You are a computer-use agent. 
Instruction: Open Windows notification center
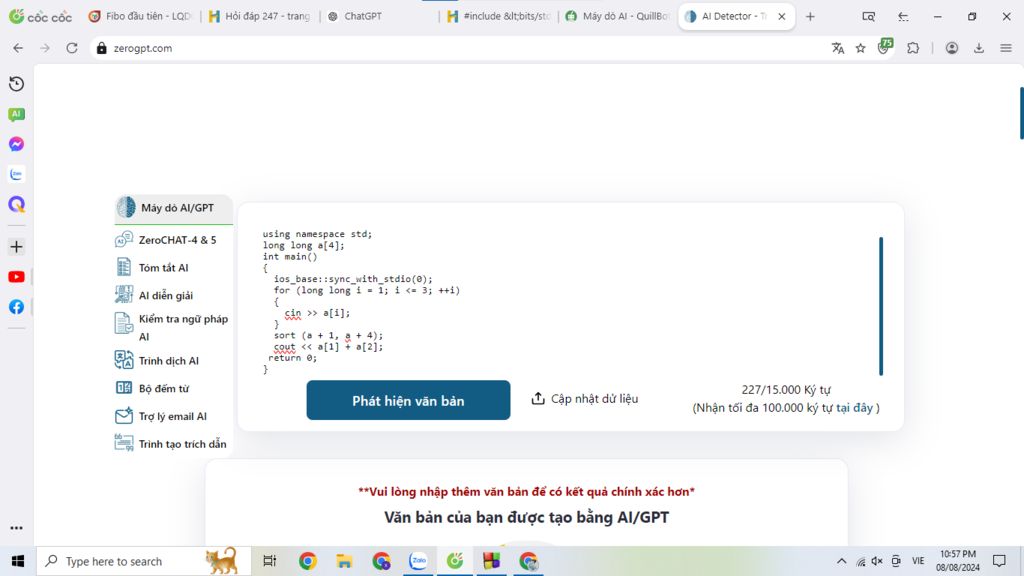coord(999,561)
